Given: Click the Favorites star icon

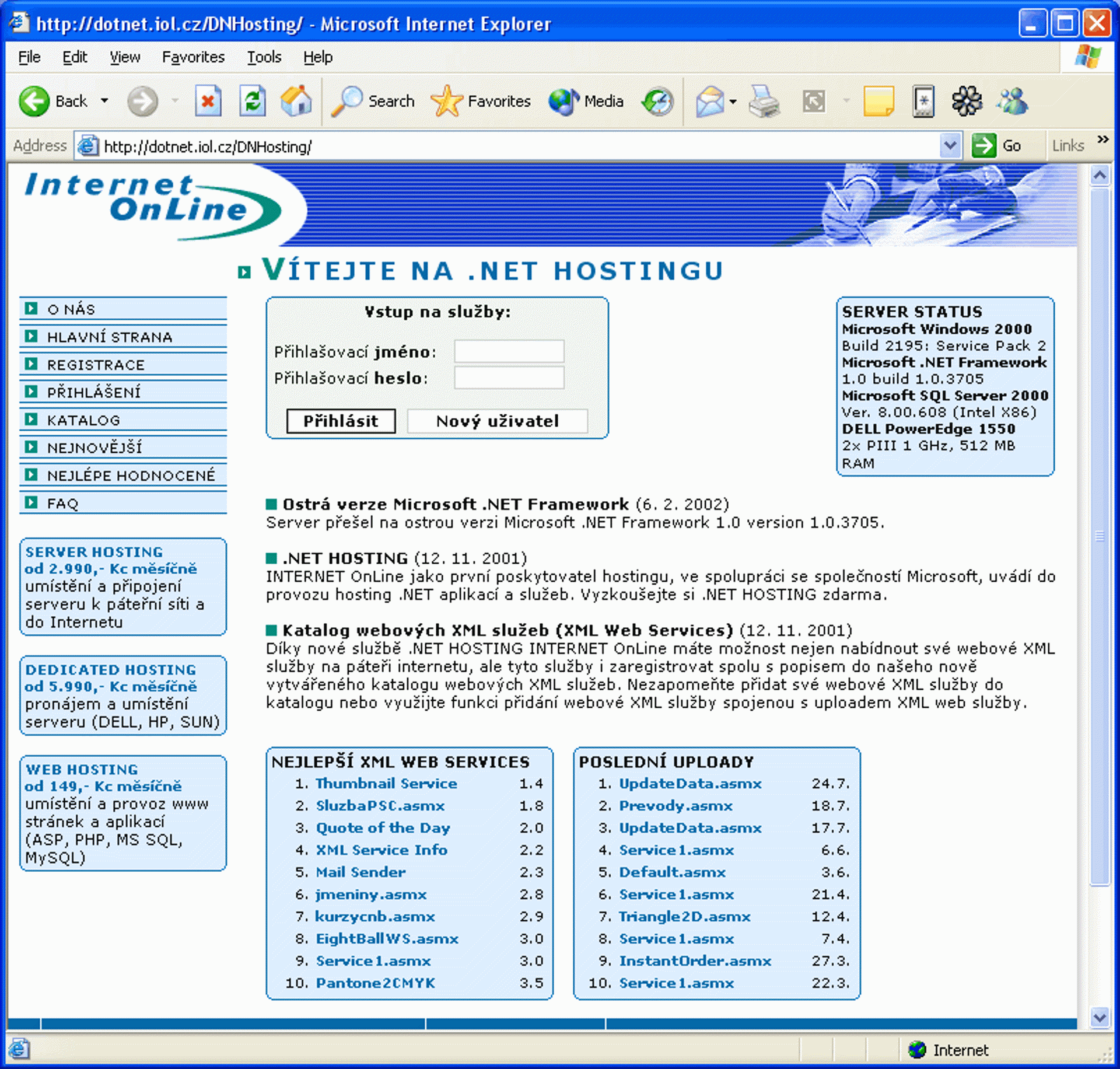Looking at the screenshot, I should [446, 102].
